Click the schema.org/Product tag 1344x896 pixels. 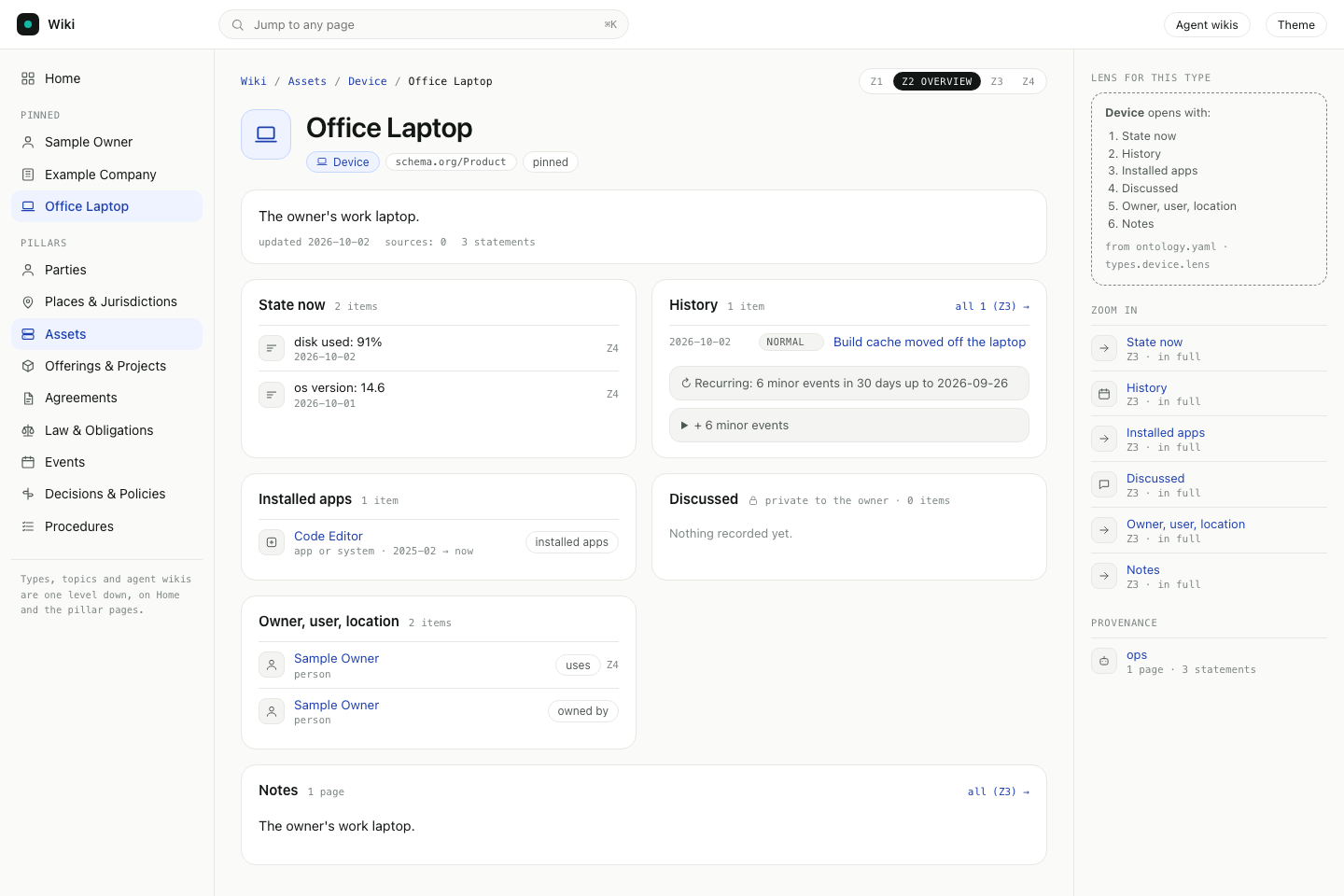point(451,162)
